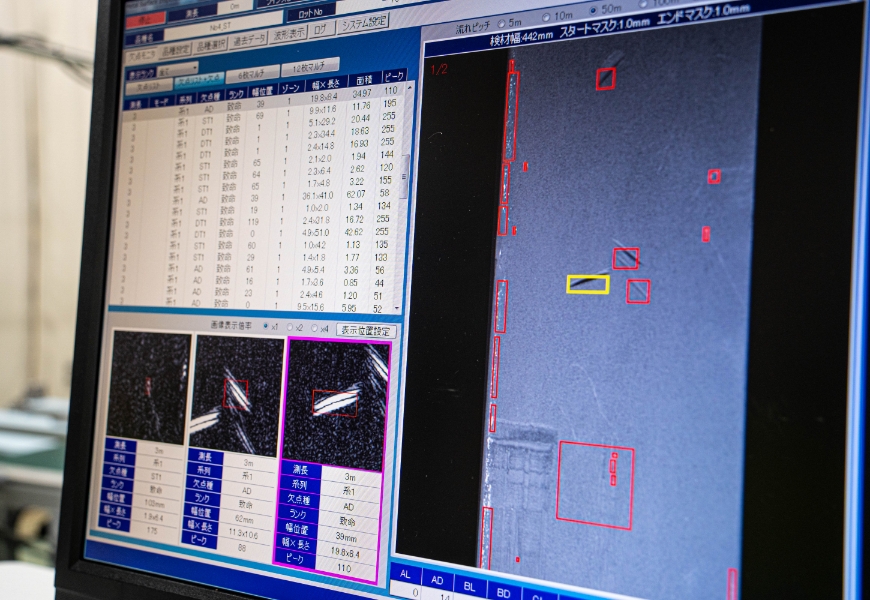Viewport: 870px width, 600px height.
Task: Open the システム設定 tab
Action: click(363, 24)
